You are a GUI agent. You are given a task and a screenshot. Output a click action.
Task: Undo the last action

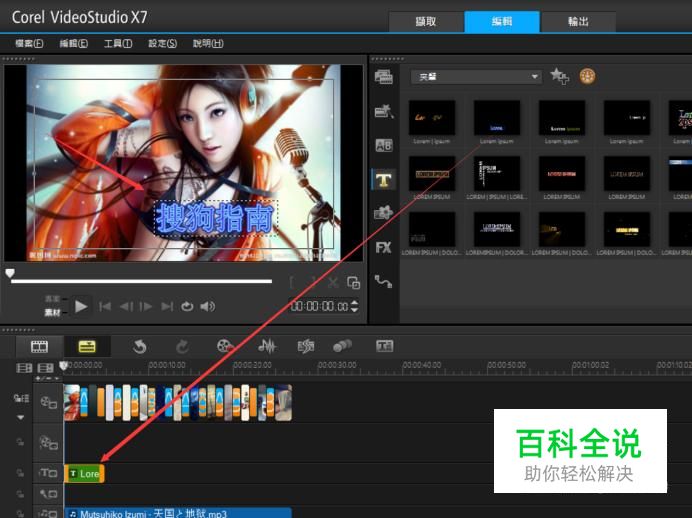[139, 346]
